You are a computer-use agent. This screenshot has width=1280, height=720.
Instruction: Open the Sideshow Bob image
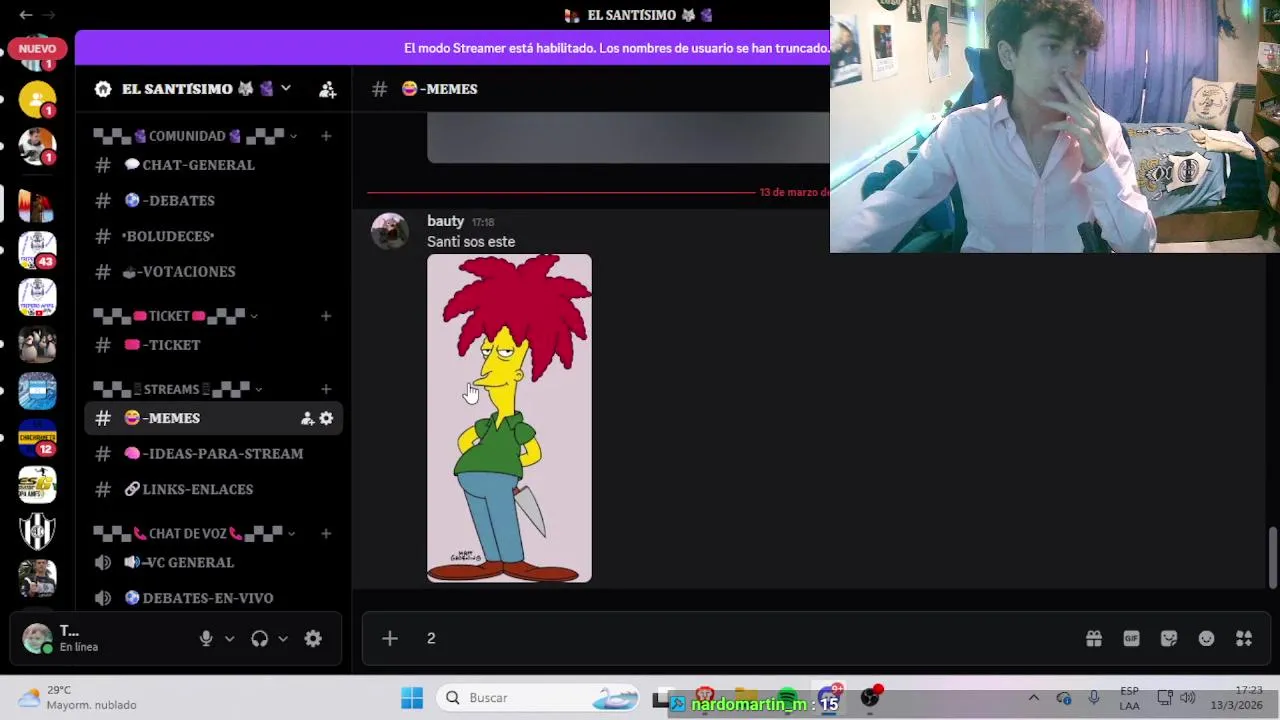pos(509,418)
